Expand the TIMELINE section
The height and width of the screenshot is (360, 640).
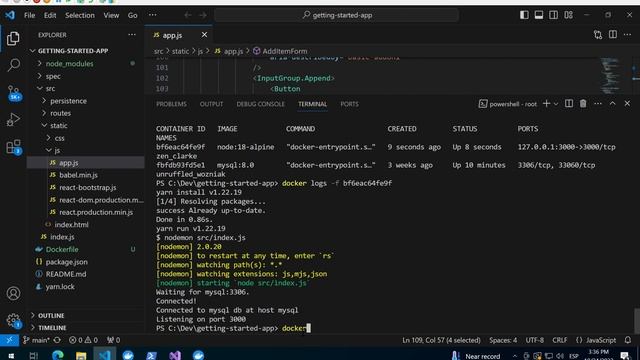(x=52, y=328)
